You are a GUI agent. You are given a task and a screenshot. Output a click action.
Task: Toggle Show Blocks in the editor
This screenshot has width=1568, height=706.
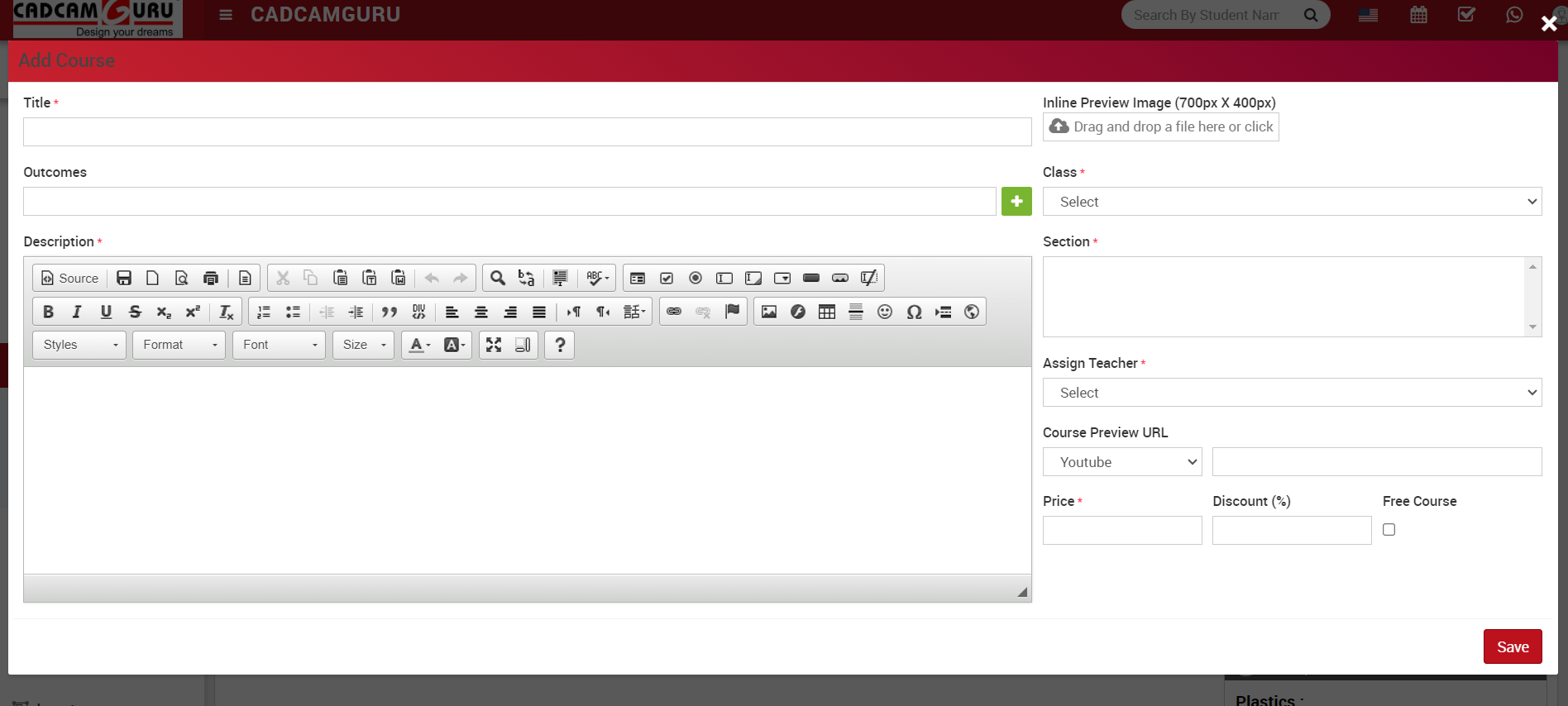click(523, 345)
